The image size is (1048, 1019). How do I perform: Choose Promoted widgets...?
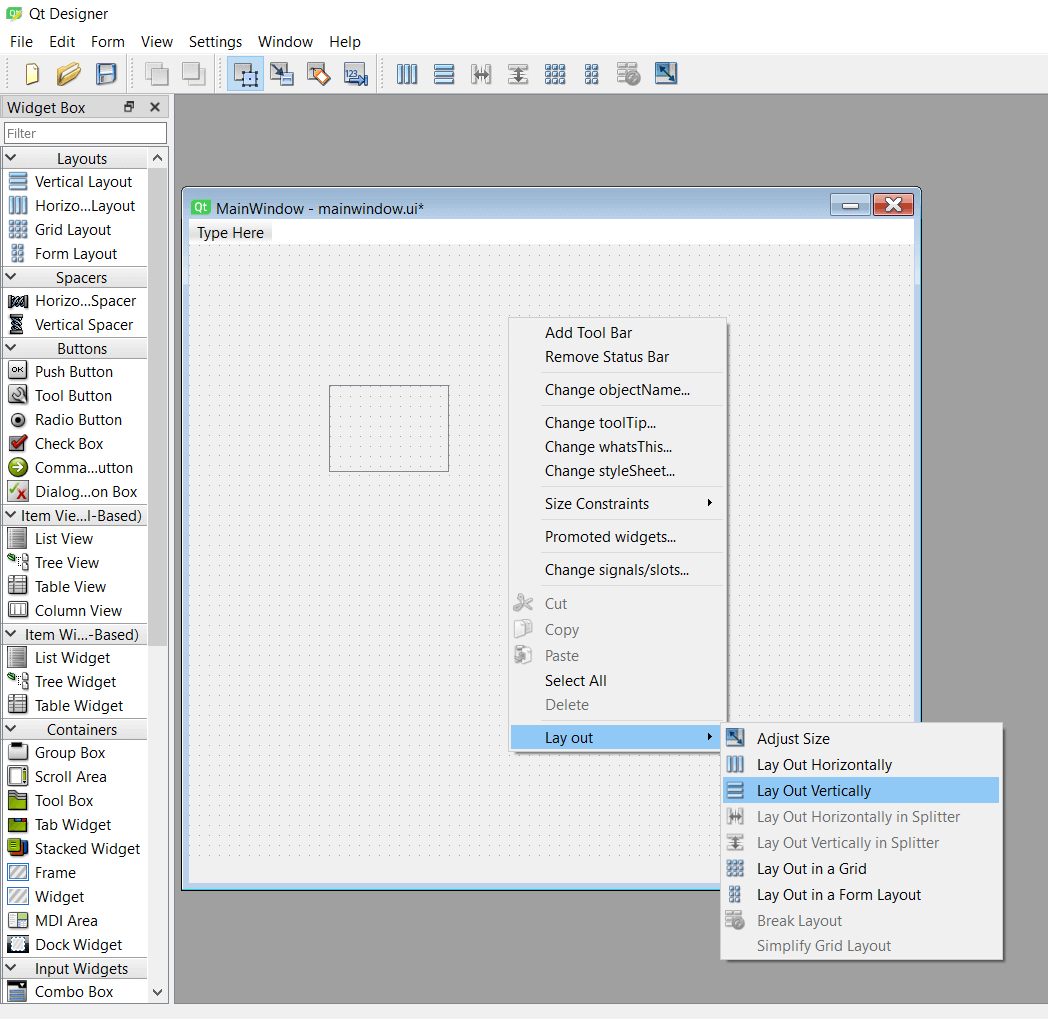(618, 537)
